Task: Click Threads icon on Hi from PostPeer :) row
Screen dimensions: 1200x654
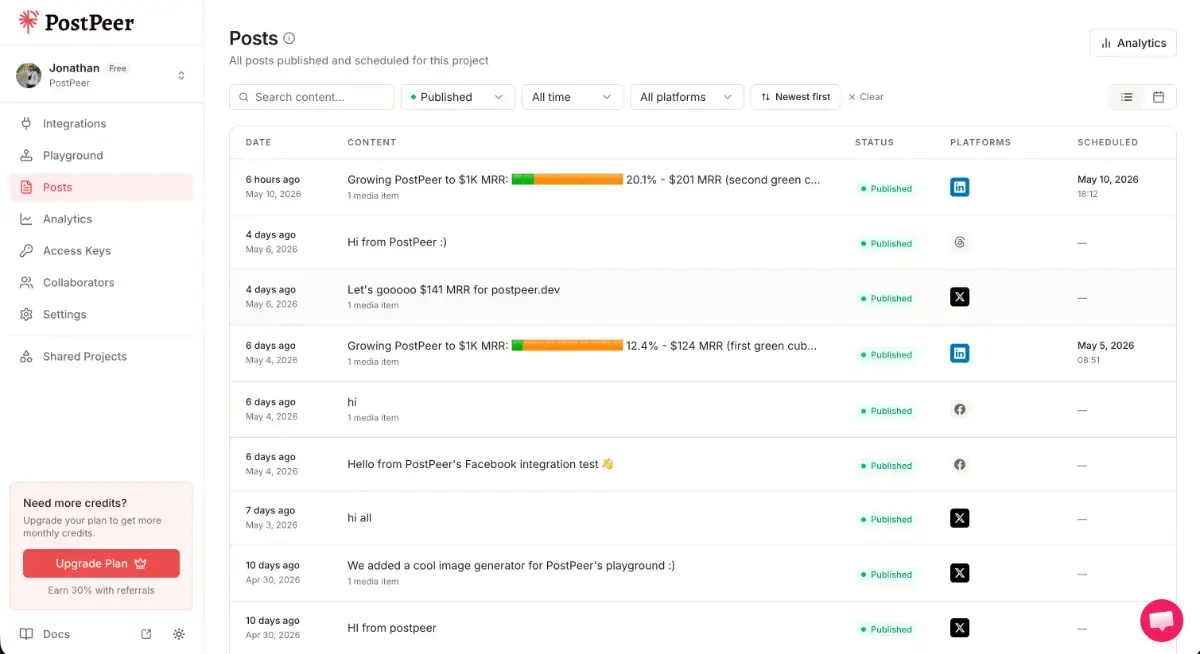Action: coord(960,242)
